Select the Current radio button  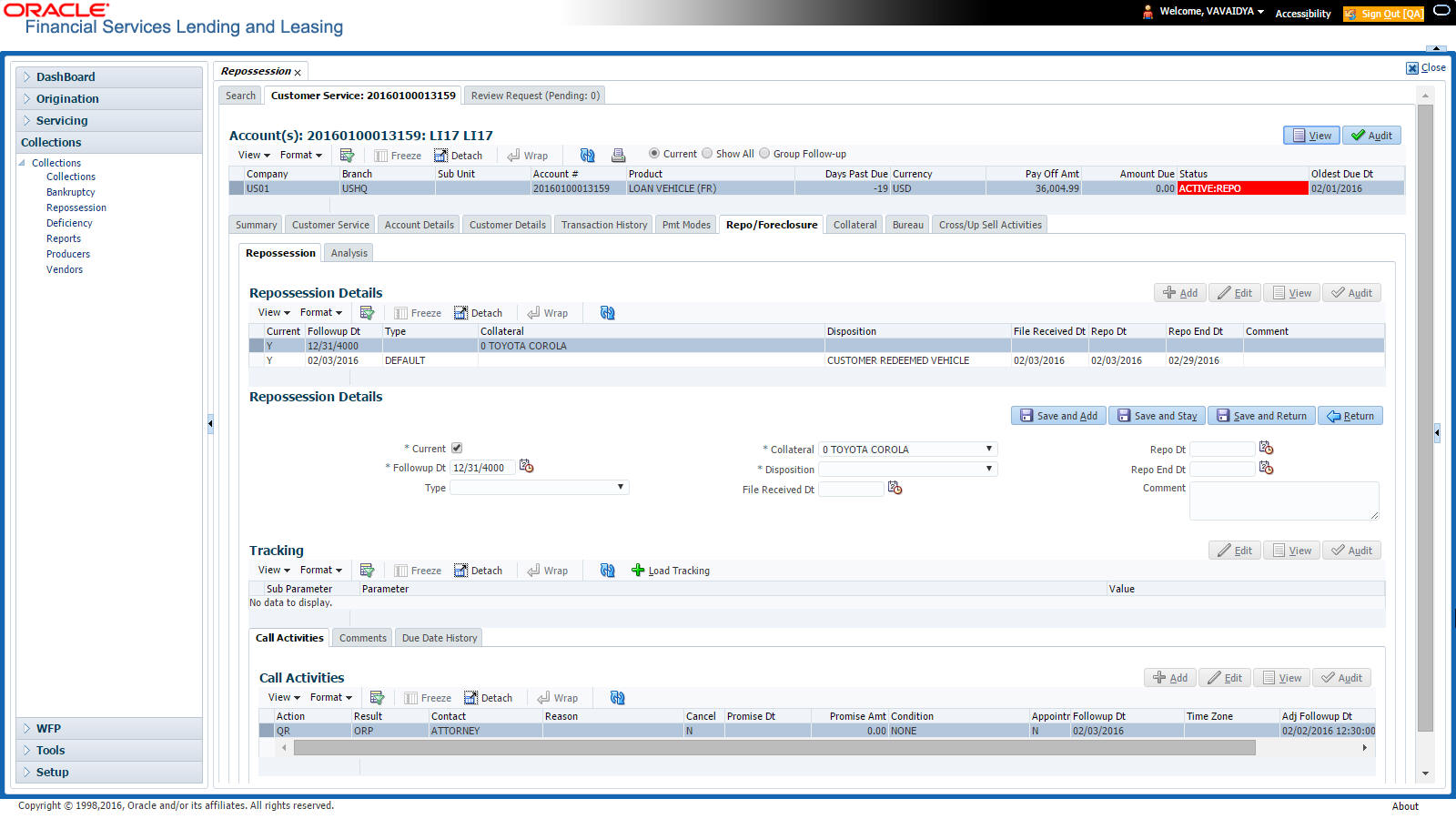pos(653,154)
